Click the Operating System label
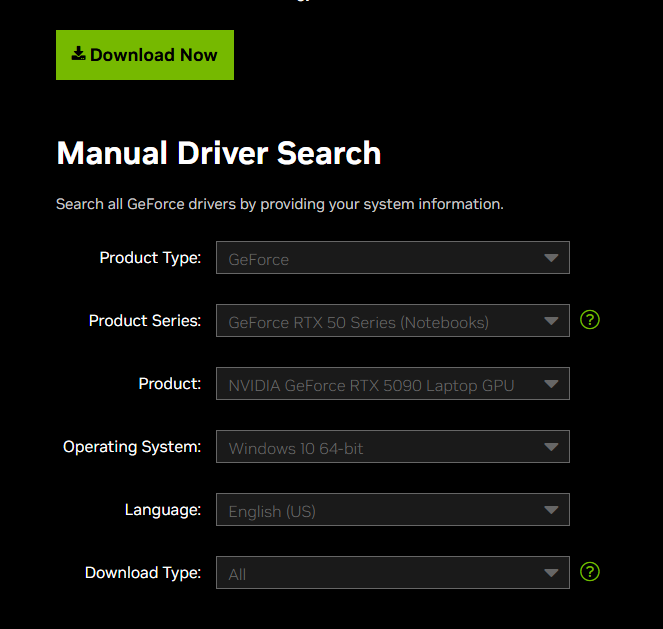Image resolution: width=663 pixels, height=629 pixels. [132, 447]
